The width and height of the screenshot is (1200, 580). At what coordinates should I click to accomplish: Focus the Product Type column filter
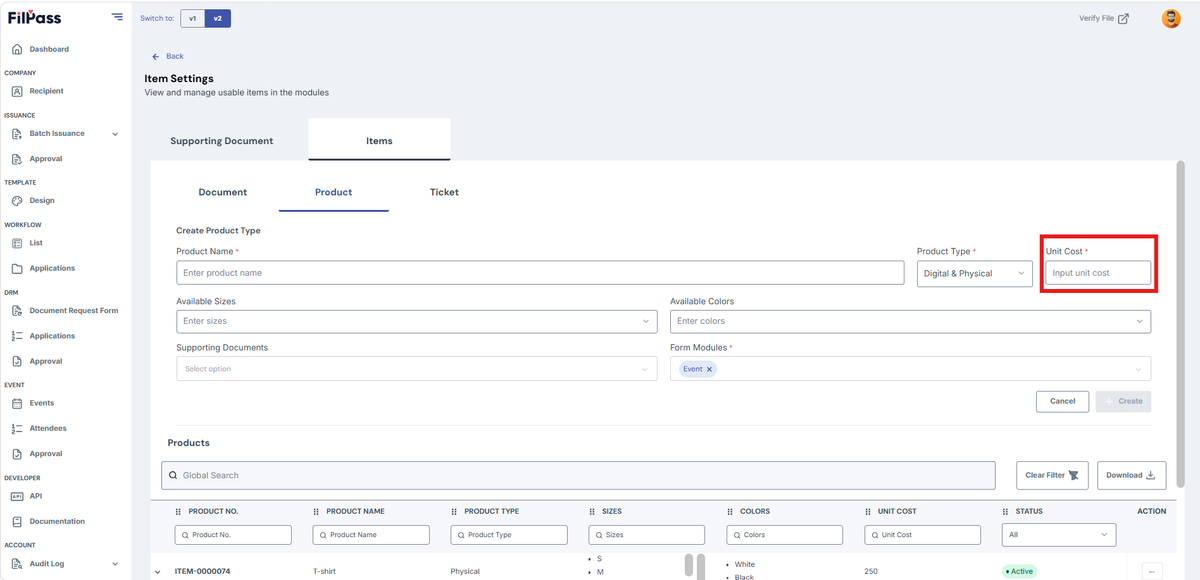pos(509,535)
